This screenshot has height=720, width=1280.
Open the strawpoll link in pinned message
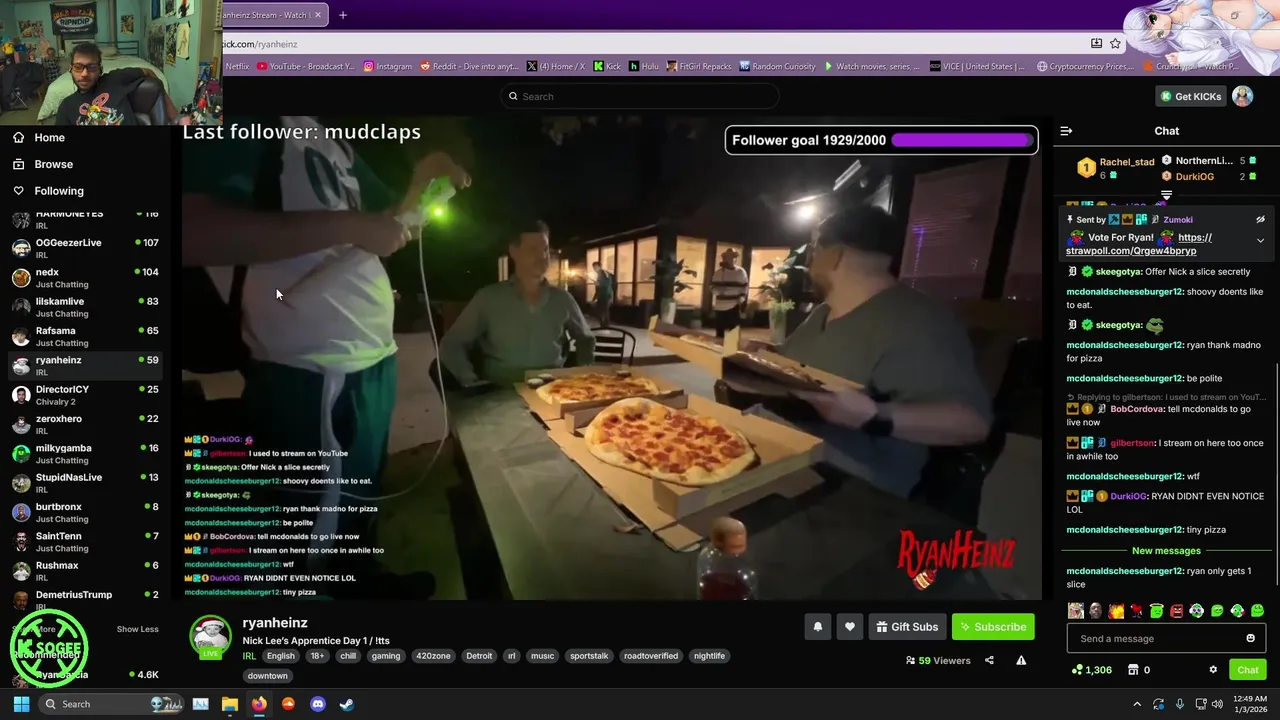[1140, 244]
